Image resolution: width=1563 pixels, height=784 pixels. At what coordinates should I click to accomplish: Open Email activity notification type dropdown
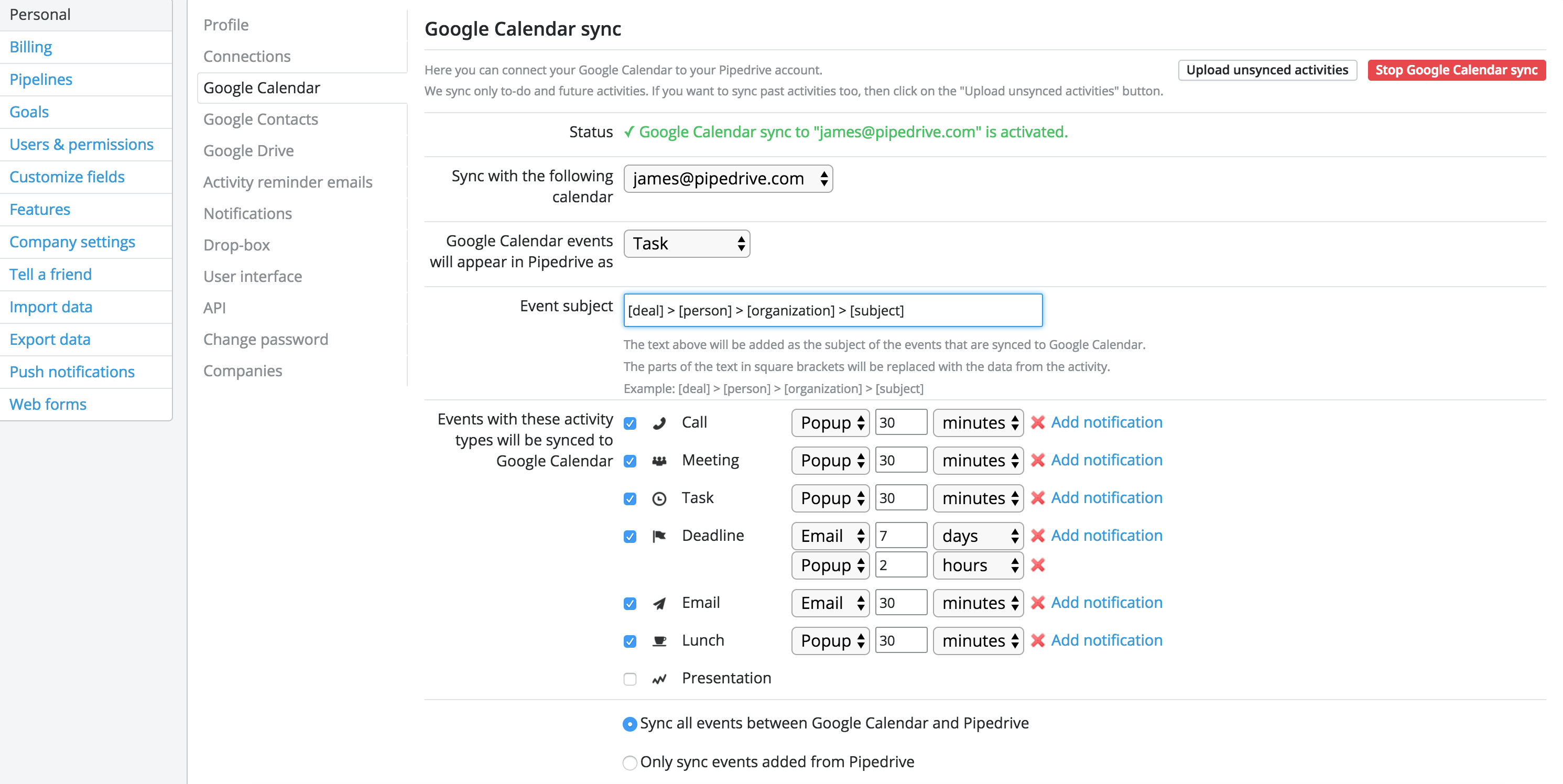pyautogui.click(x=830, y=603)
